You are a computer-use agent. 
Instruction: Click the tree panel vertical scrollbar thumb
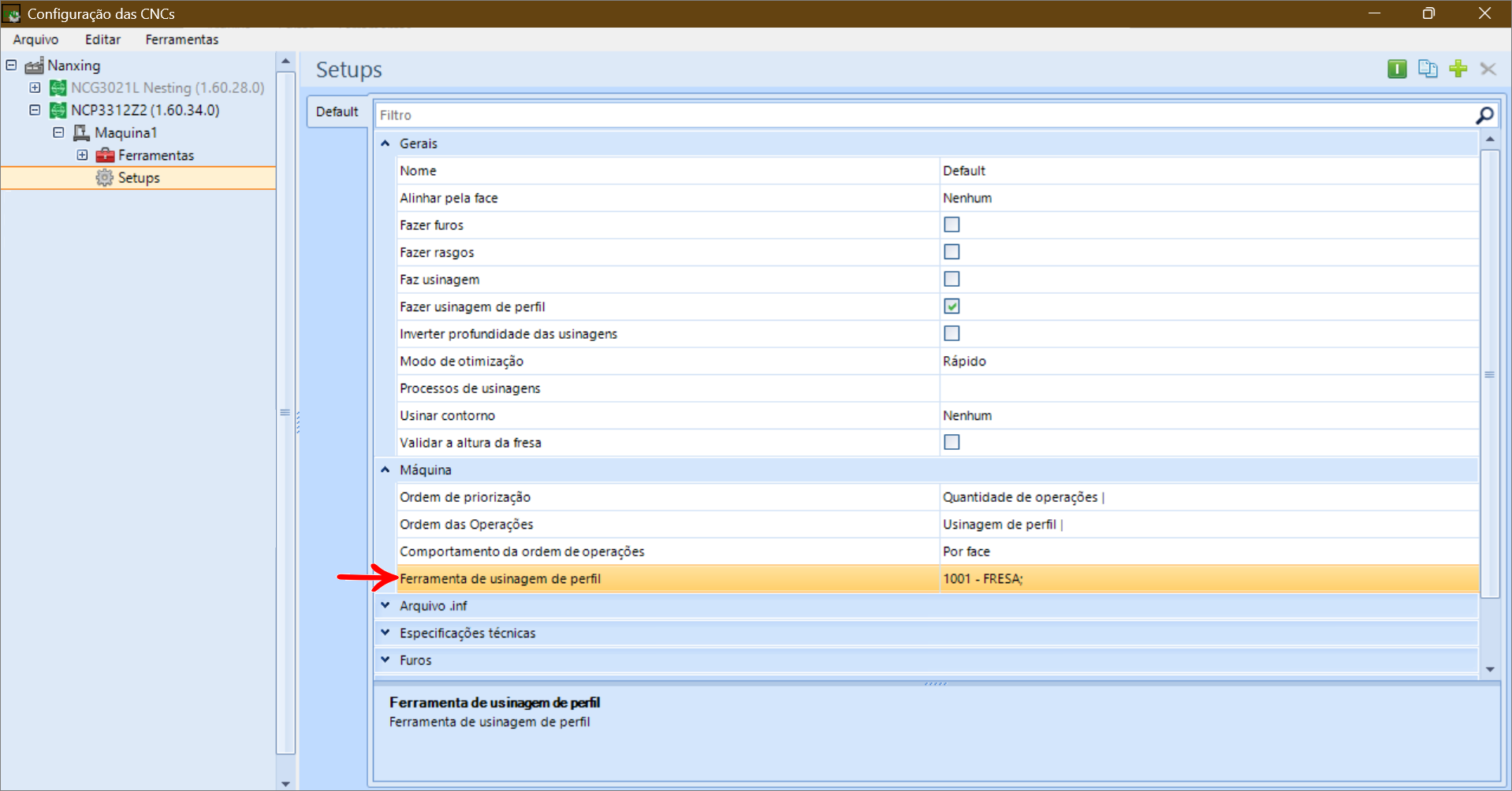tap(285, 413)
